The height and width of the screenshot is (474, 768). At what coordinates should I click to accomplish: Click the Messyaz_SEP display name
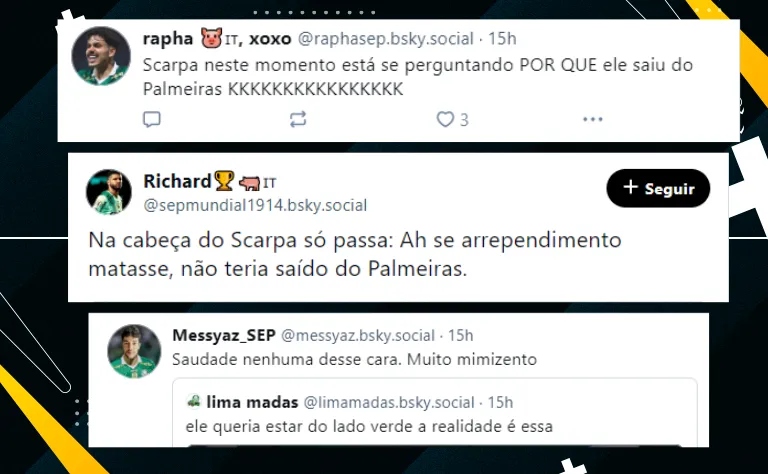click(x=224, y=335)
